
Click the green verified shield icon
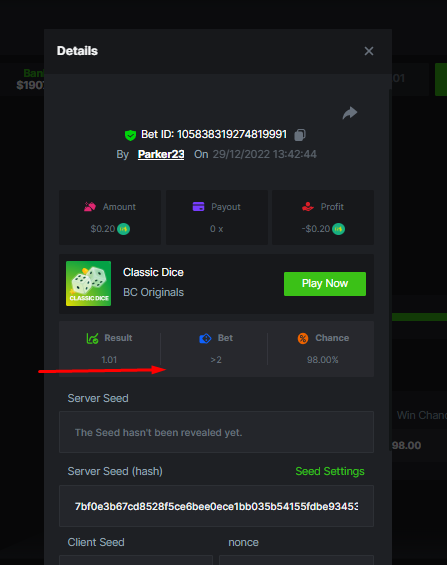click(x=130, y=135)
